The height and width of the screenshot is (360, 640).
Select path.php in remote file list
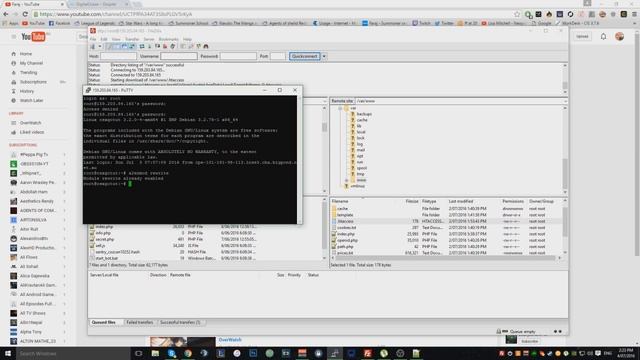tap(345, 247)
